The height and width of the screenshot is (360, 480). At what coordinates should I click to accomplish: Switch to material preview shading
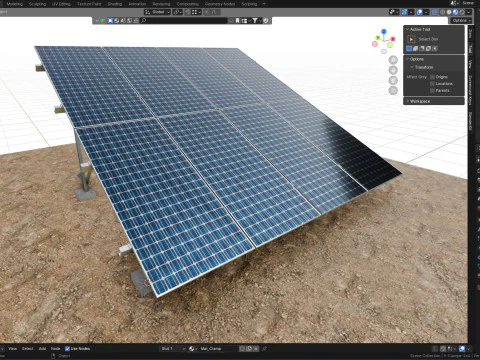(x=455, y=12)
